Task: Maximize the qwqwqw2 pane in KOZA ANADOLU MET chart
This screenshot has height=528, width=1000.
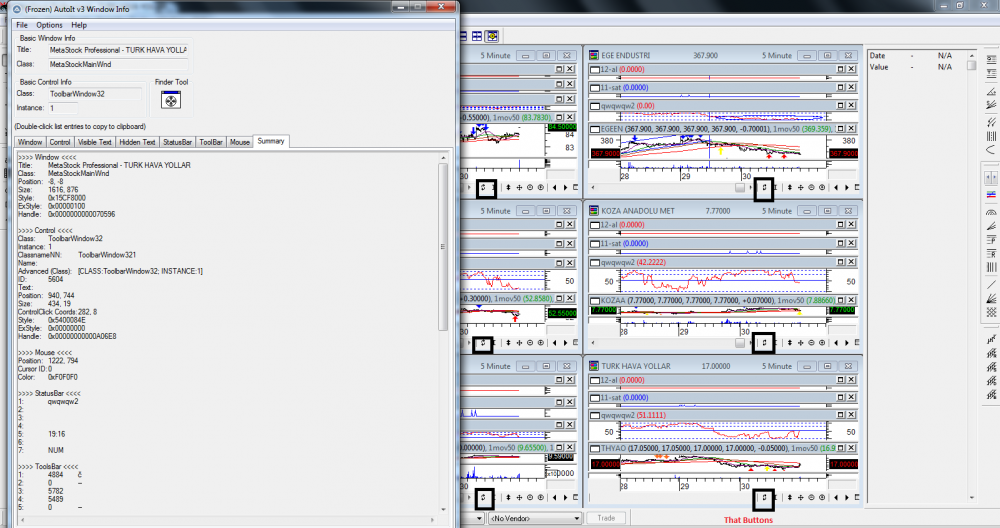Action: [x=841, y=262]
